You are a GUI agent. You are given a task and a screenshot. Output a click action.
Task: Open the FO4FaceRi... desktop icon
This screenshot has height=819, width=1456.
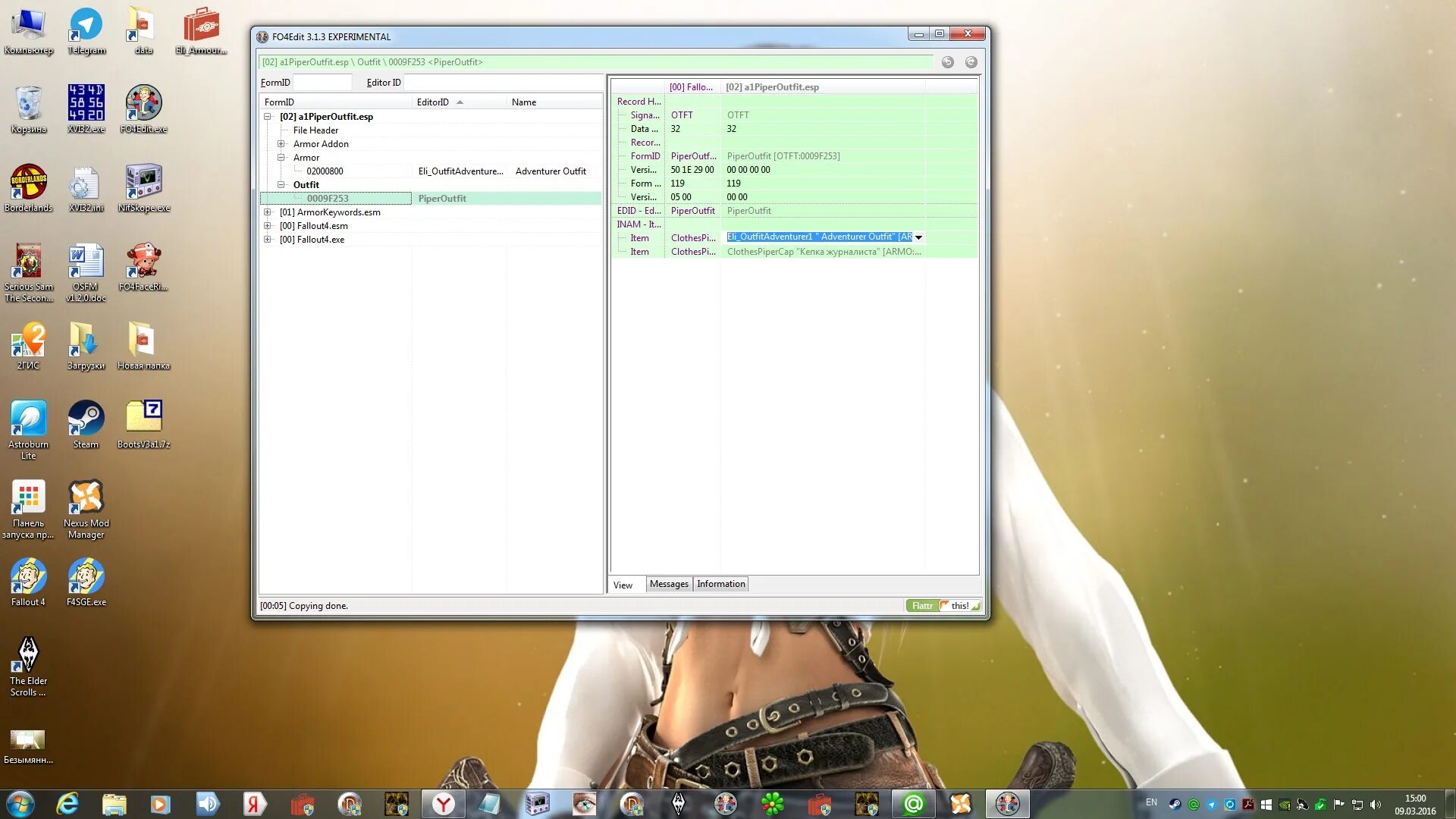[x=143, y=268]
